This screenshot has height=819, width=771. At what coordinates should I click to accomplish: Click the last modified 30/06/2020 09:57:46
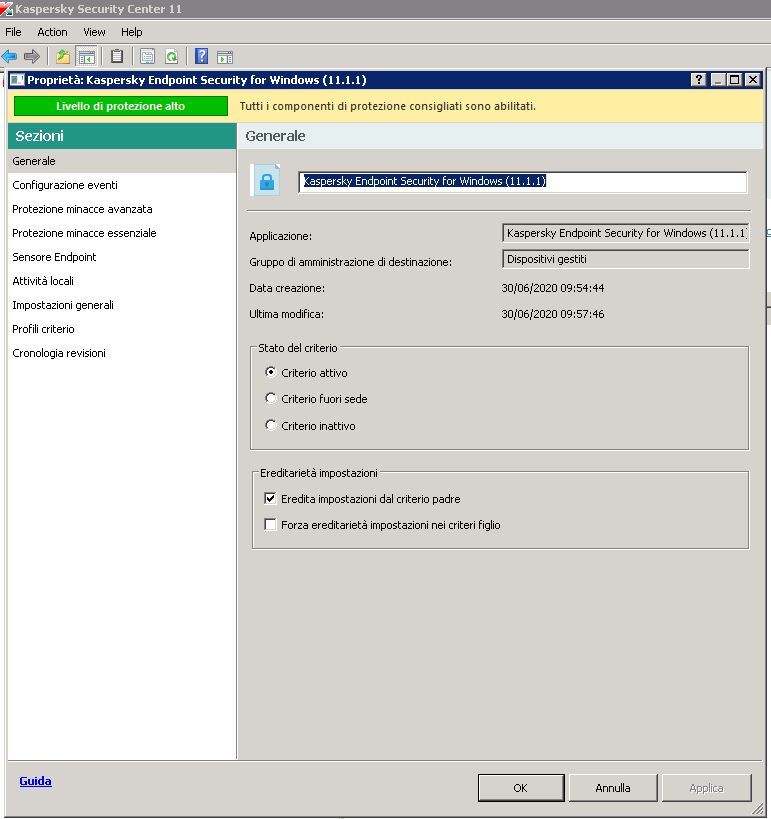pyautogui.click(x=553, y=314)
